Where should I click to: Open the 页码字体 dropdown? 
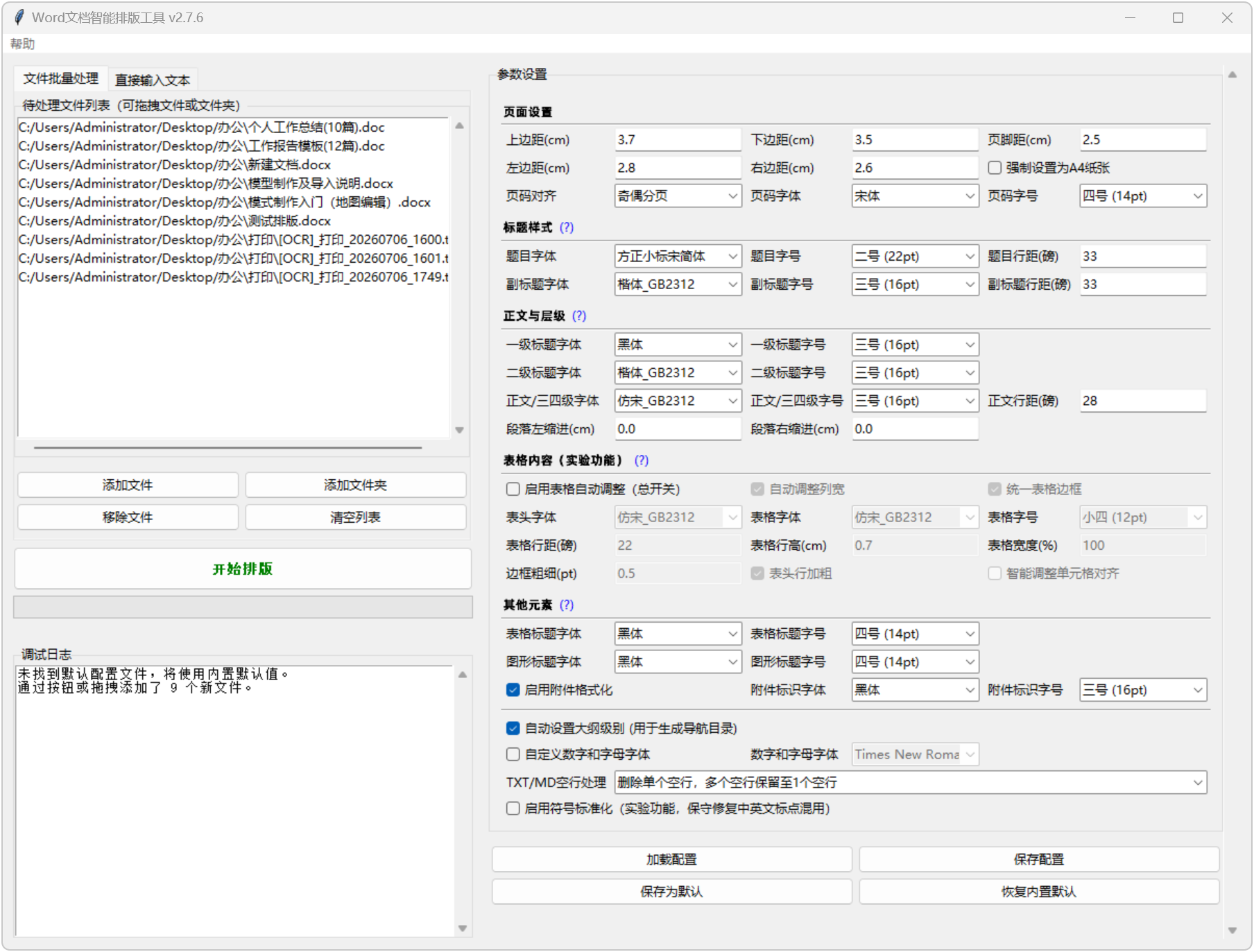[915, 196]
